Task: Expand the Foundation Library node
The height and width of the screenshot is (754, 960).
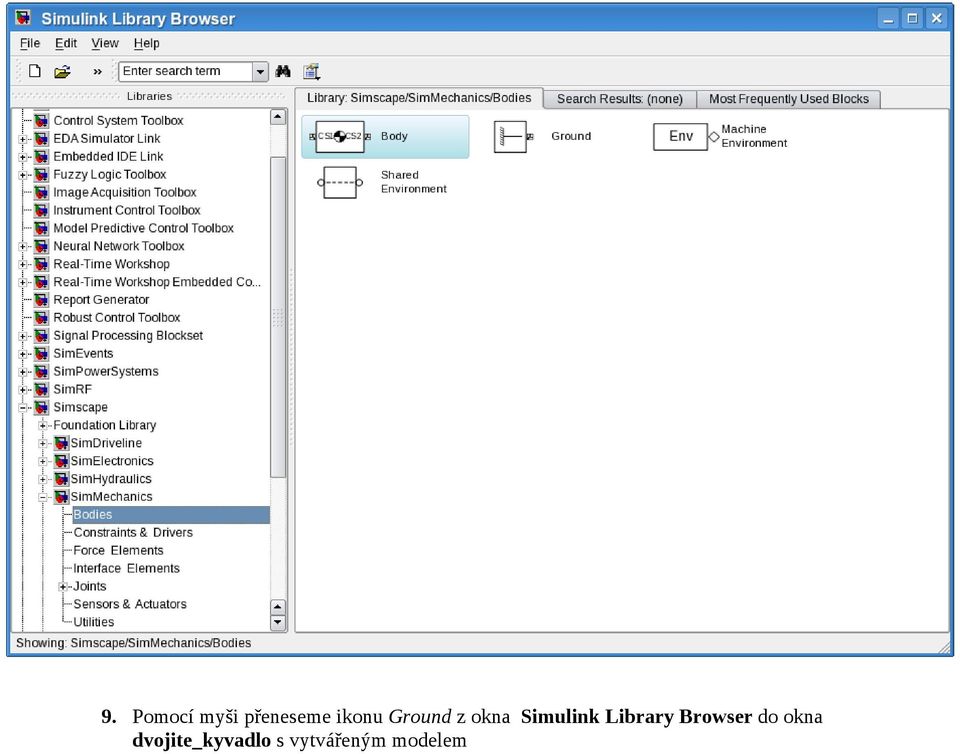Action: coord(43,425)
